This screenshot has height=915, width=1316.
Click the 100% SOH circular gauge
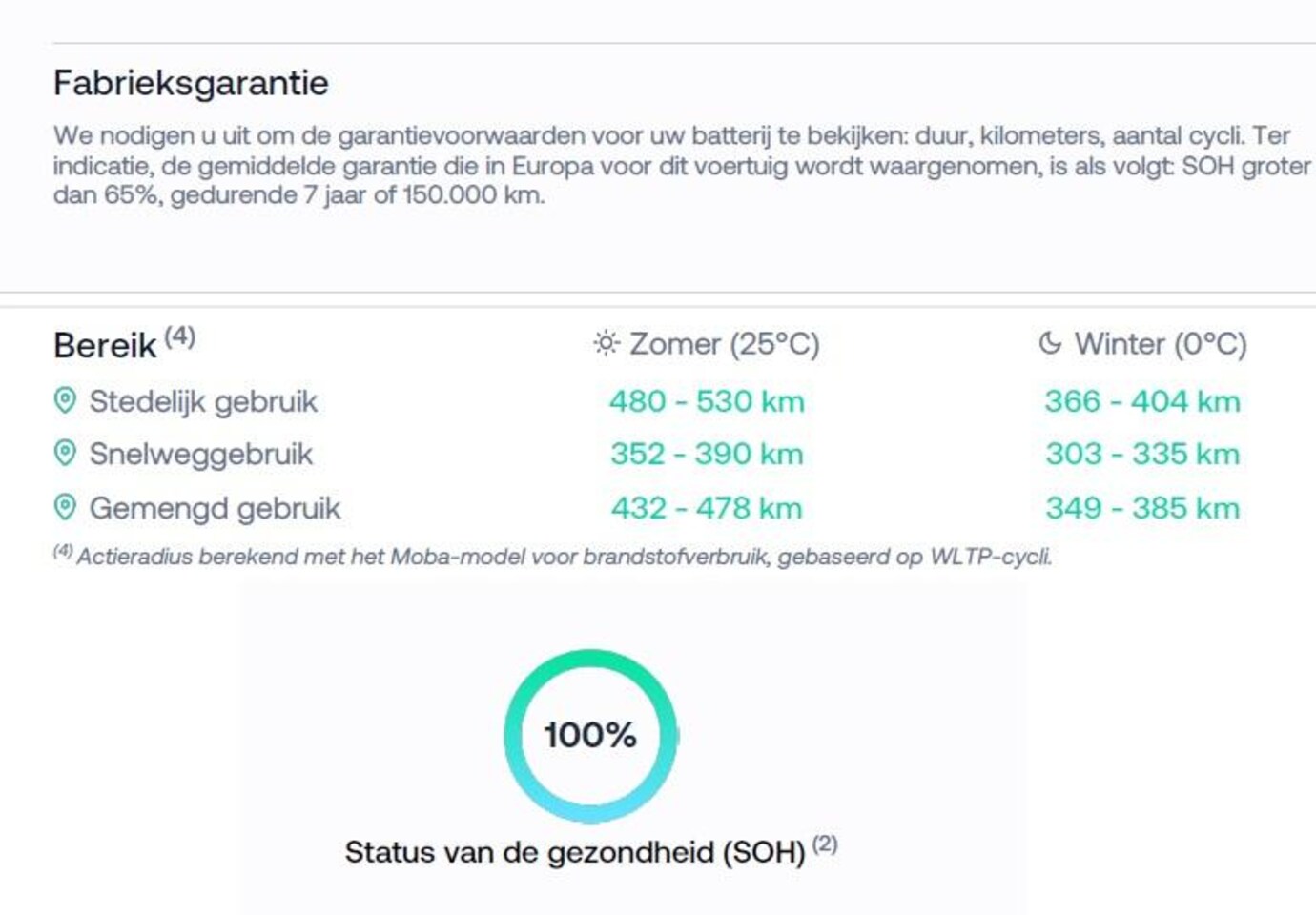[x=590, y=735]
